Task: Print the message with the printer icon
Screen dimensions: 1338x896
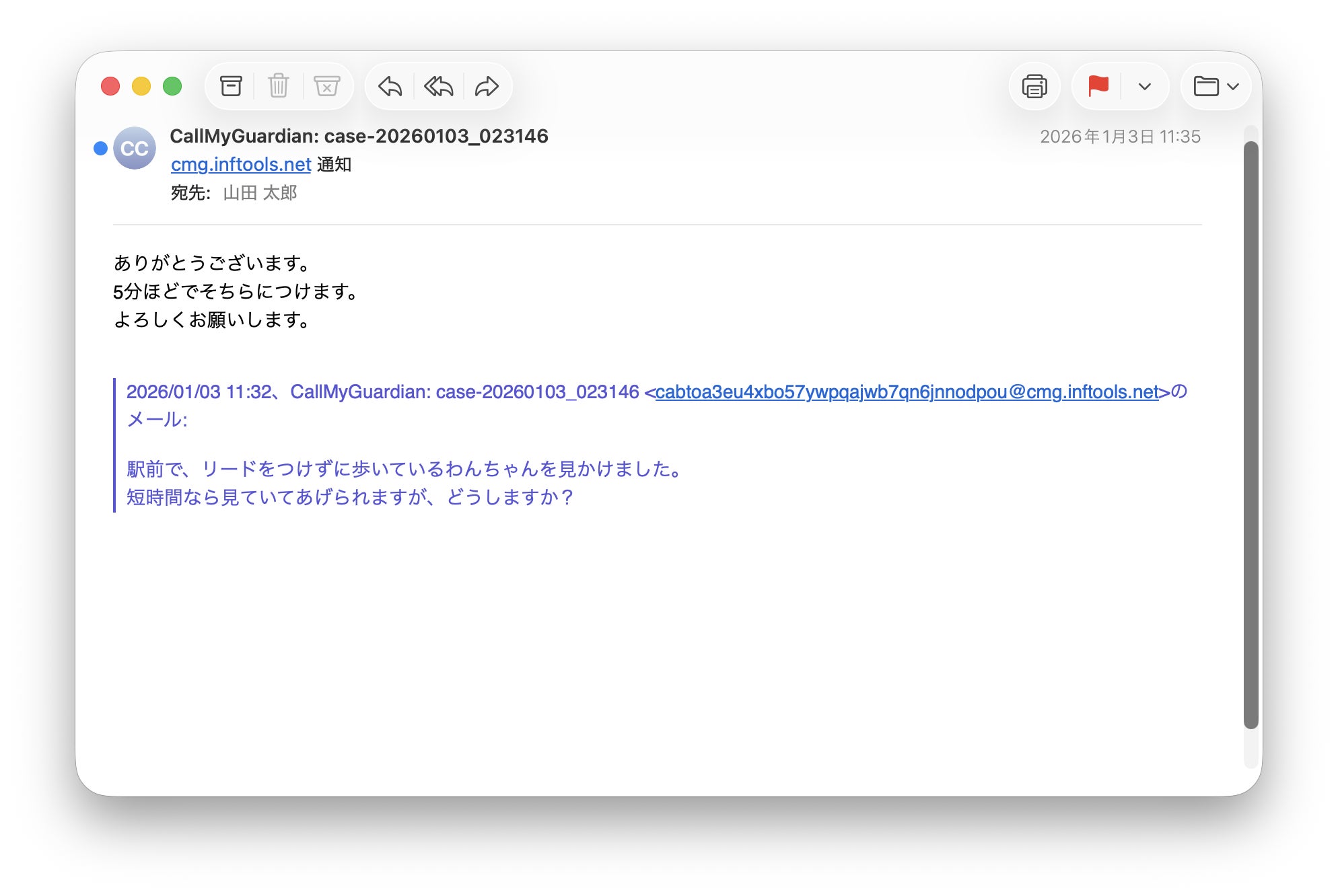Action: tap(1034, 86)
